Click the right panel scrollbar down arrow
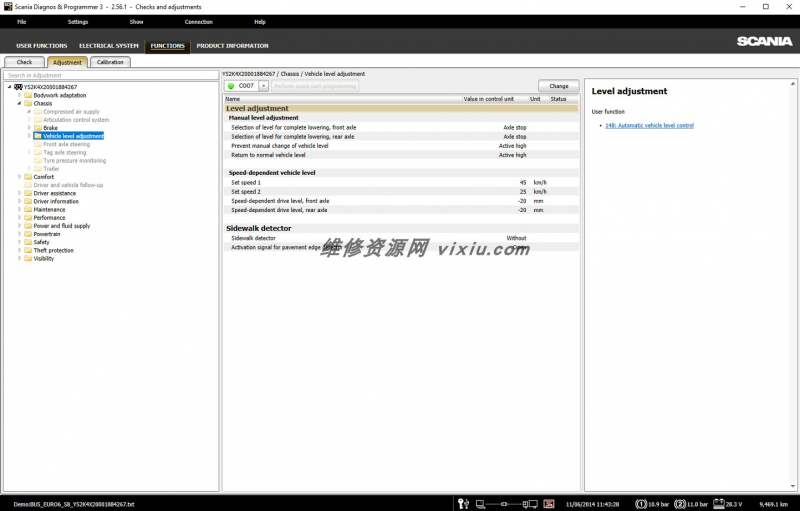 793,487
